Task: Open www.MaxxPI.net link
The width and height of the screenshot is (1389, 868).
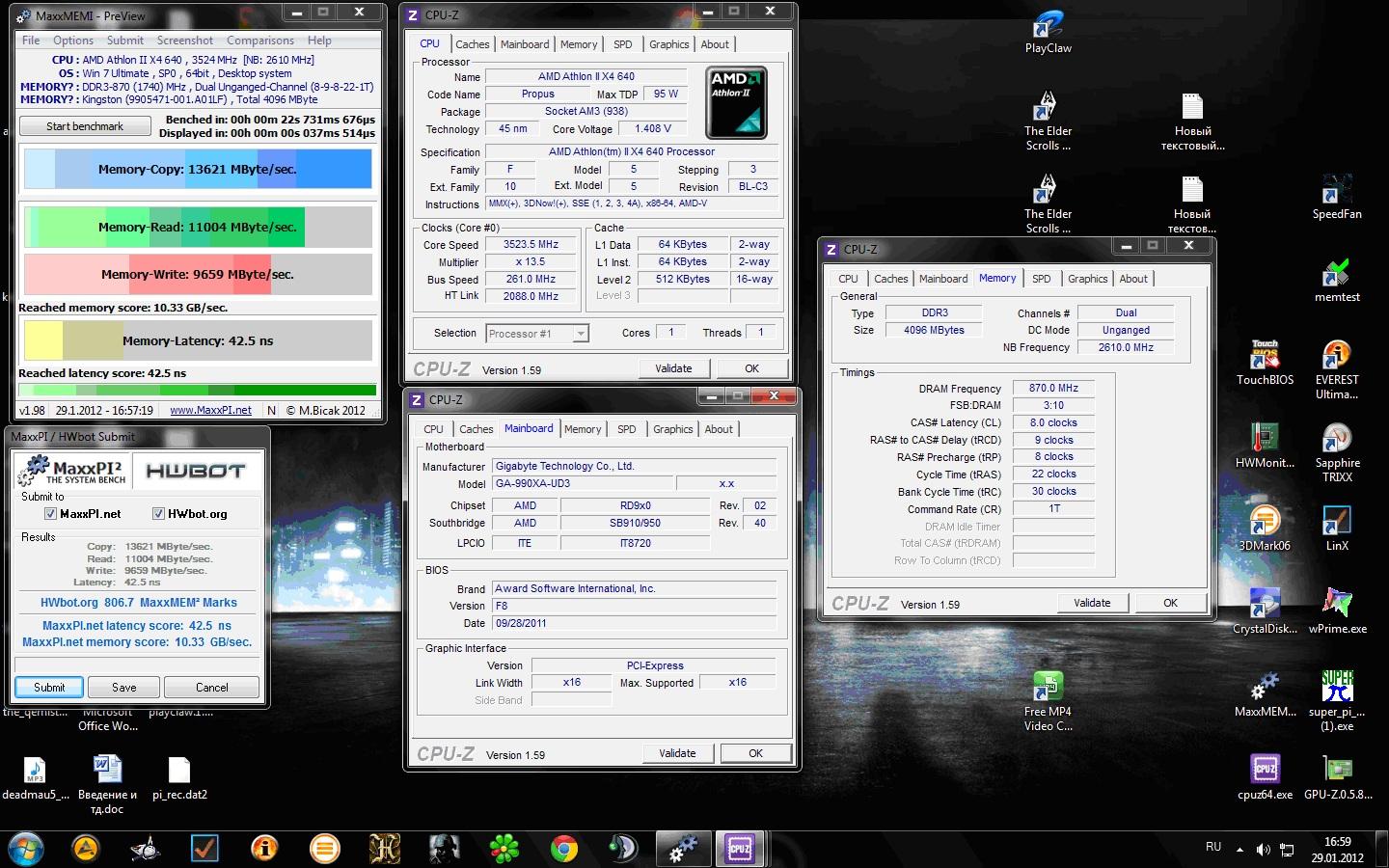Action: (x=210, y=410)
